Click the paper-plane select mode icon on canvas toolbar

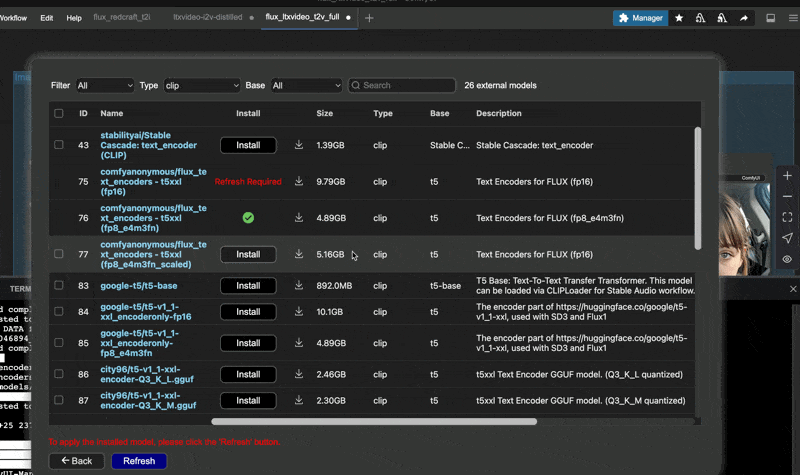(787, 238)
